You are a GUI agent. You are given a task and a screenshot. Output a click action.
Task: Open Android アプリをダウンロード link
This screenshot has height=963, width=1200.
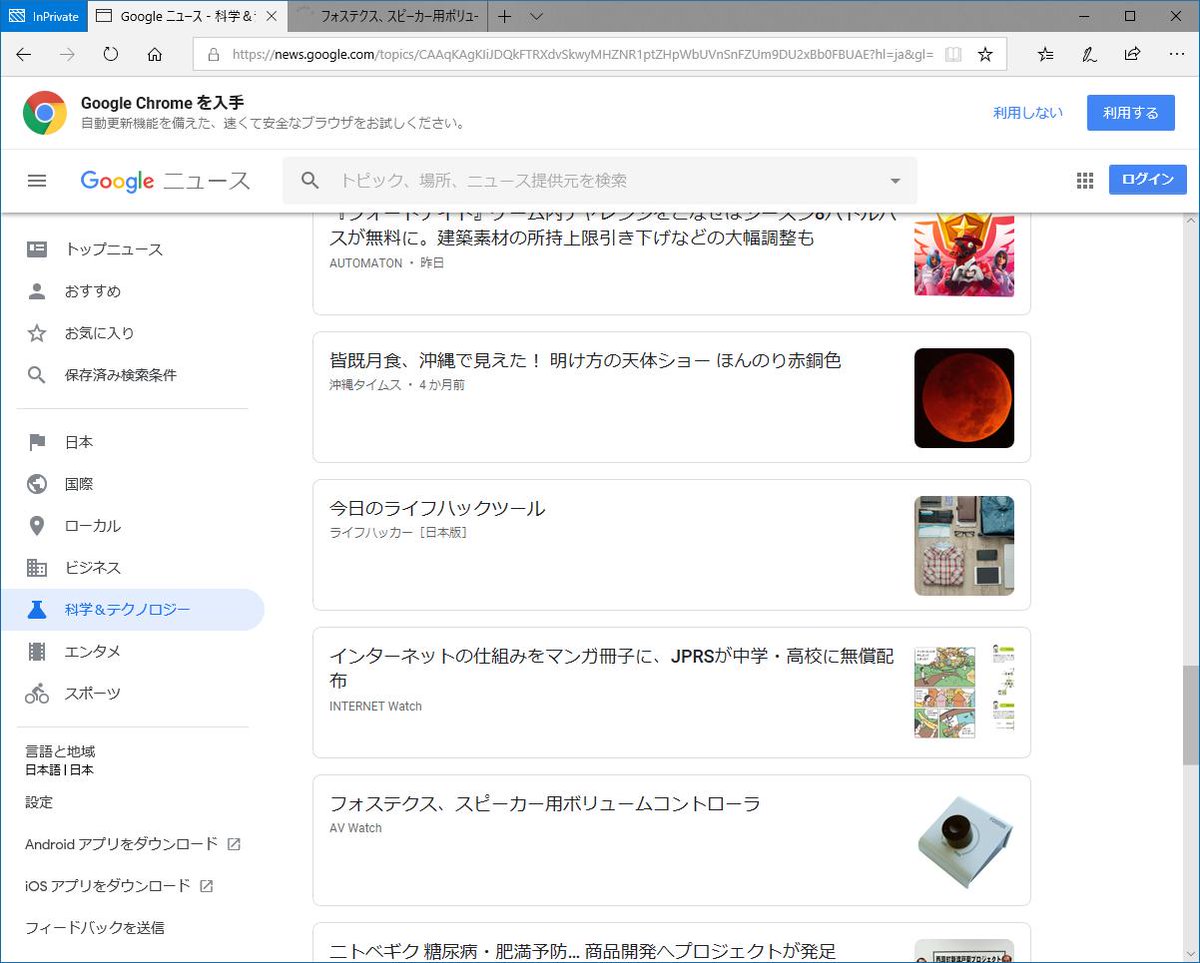click(x=133, y=844)
